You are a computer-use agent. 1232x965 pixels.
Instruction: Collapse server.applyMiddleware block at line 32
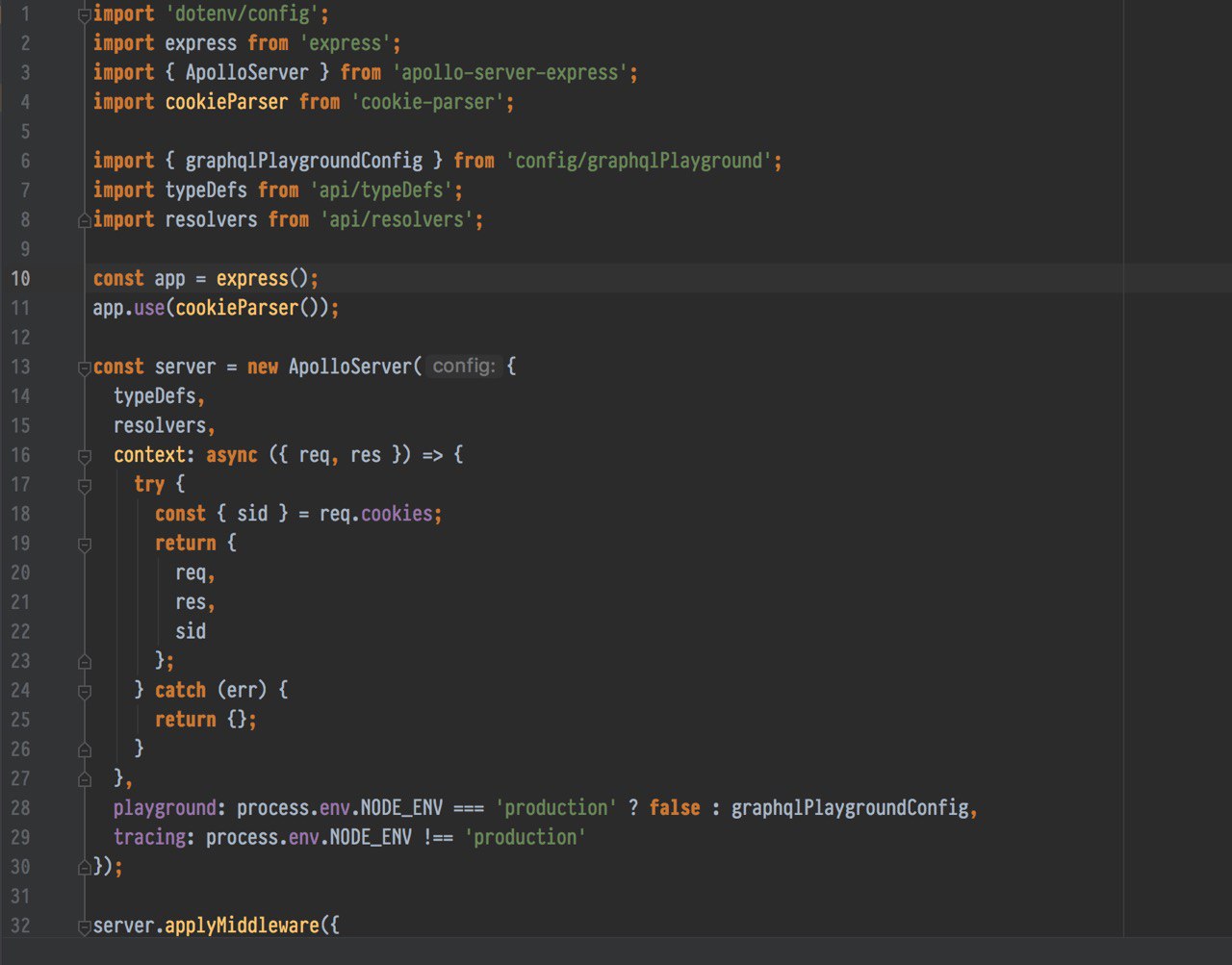coord(85,926)
